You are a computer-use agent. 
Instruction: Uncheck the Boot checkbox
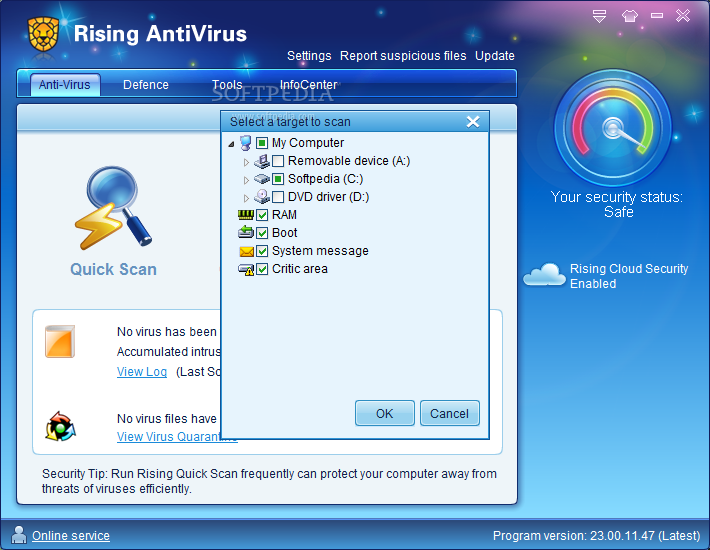262,233
